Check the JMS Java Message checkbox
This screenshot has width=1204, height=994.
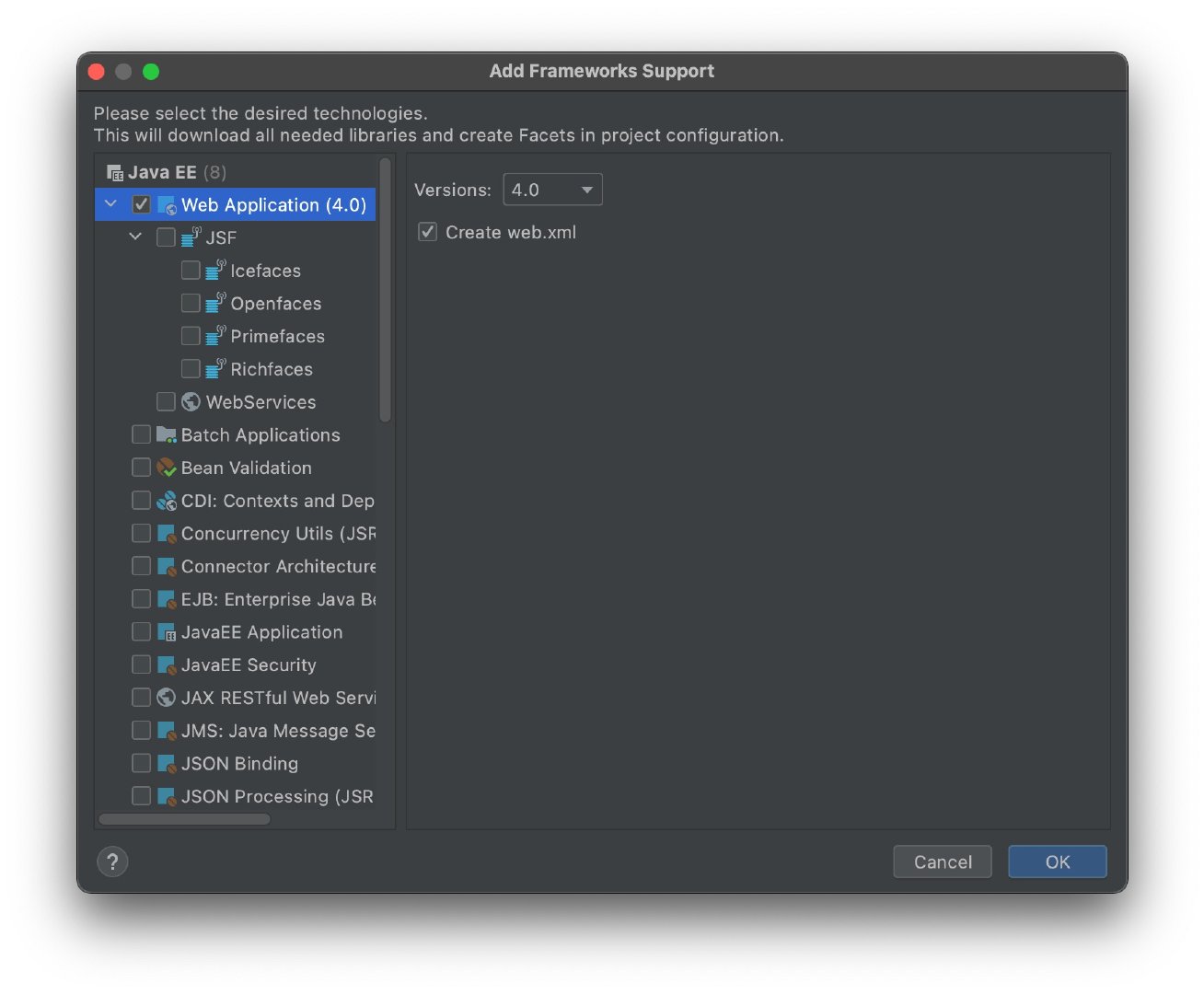point(141,731)
